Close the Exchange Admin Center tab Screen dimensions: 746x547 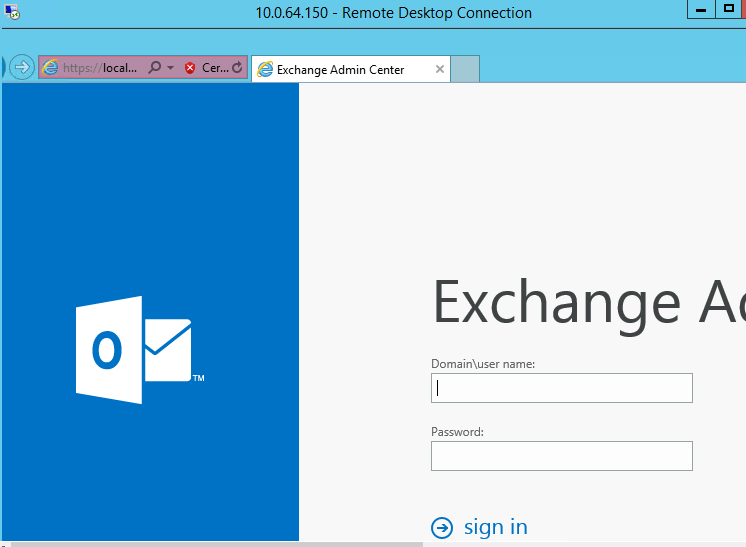pyautogui.click(x=440, y=70)
